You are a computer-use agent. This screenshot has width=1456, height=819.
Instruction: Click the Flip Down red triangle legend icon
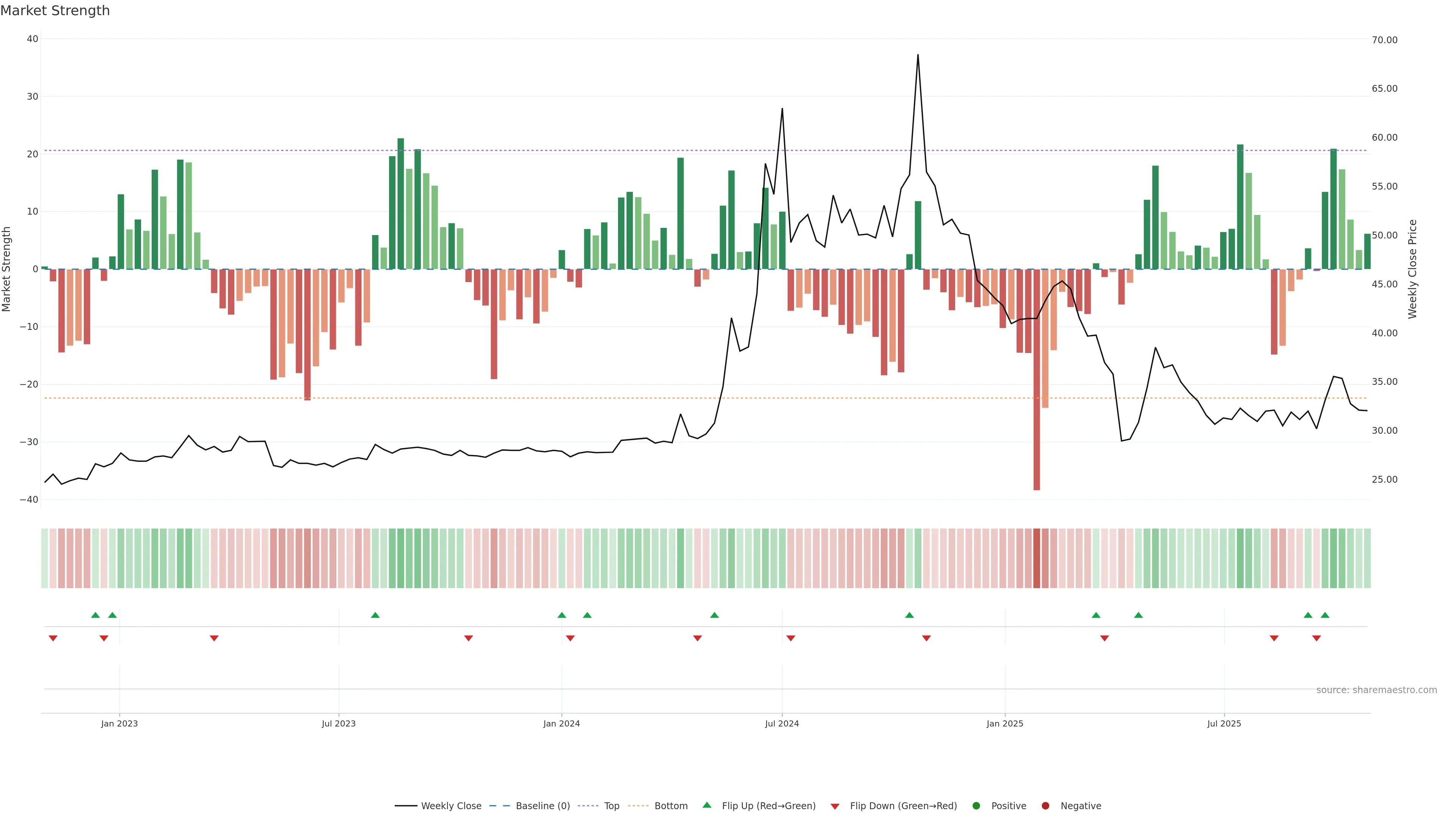[x=835, y=806]
